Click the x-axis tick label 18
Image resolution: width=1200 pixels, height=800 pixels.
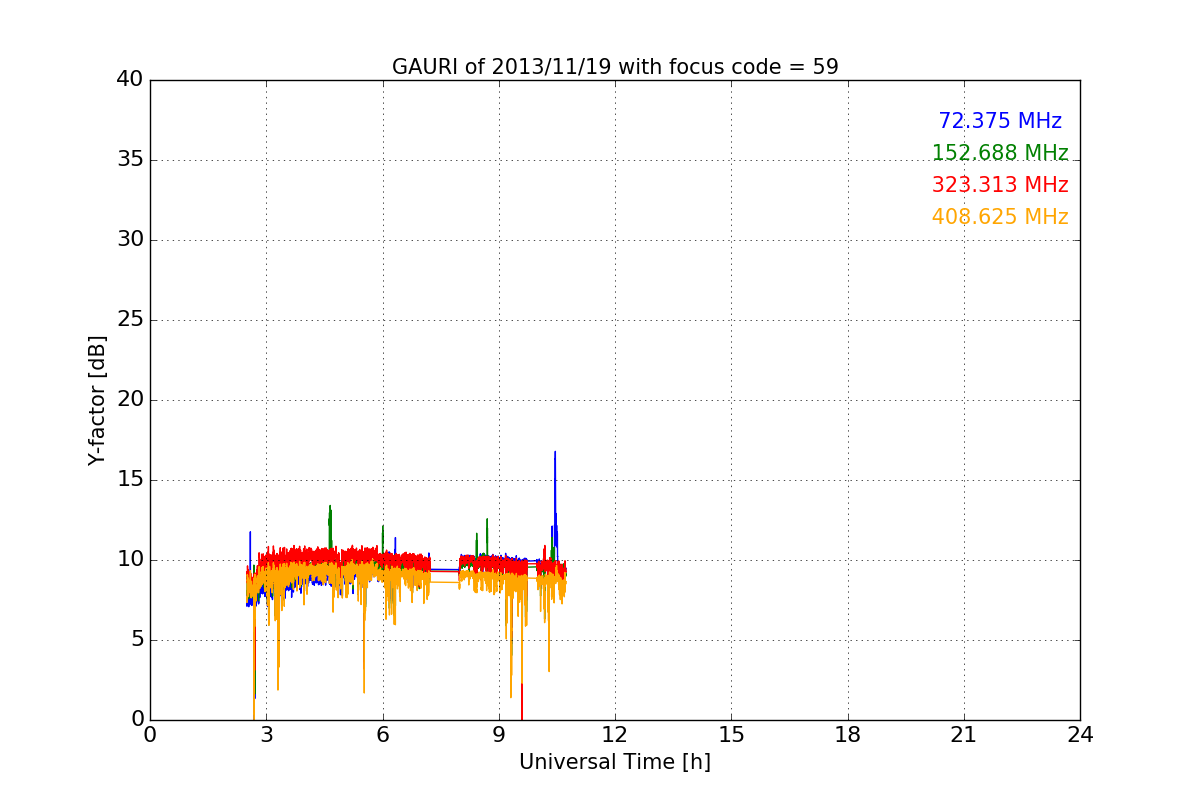[848, 735]
